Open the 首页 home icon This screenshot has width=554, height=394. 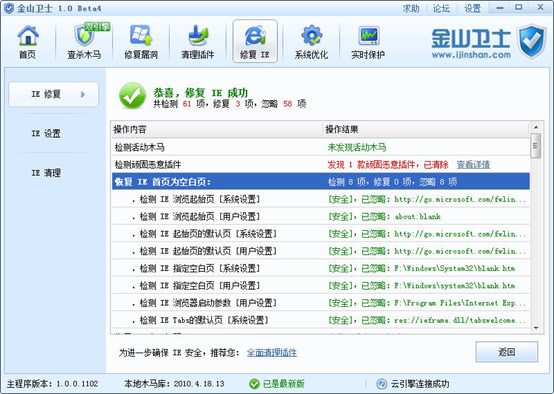tap(28, 42)
